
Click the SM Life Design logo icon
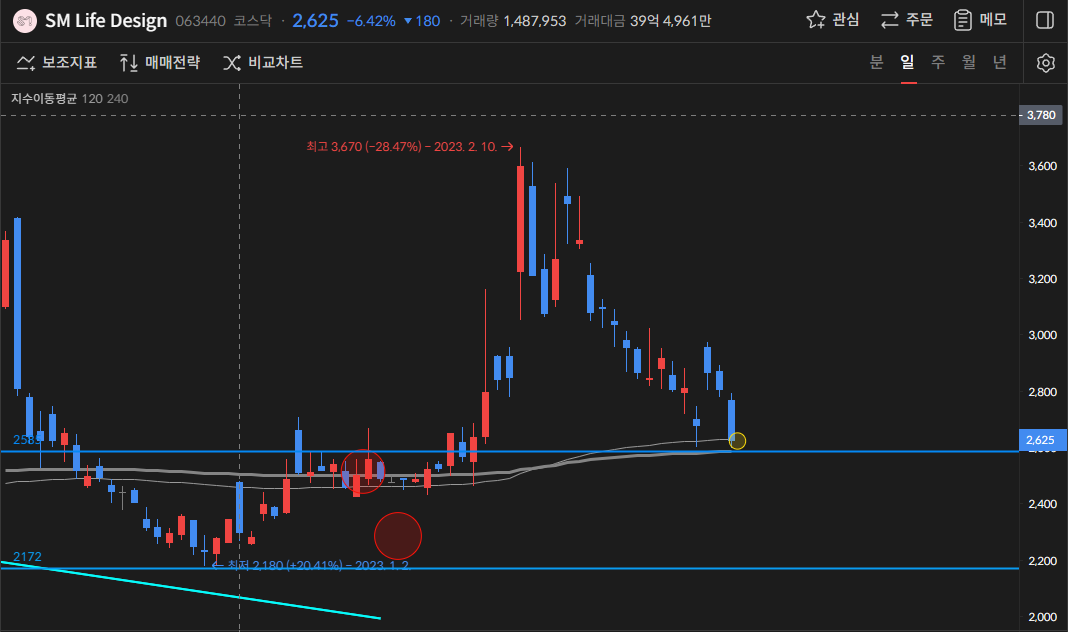point(25,21)
